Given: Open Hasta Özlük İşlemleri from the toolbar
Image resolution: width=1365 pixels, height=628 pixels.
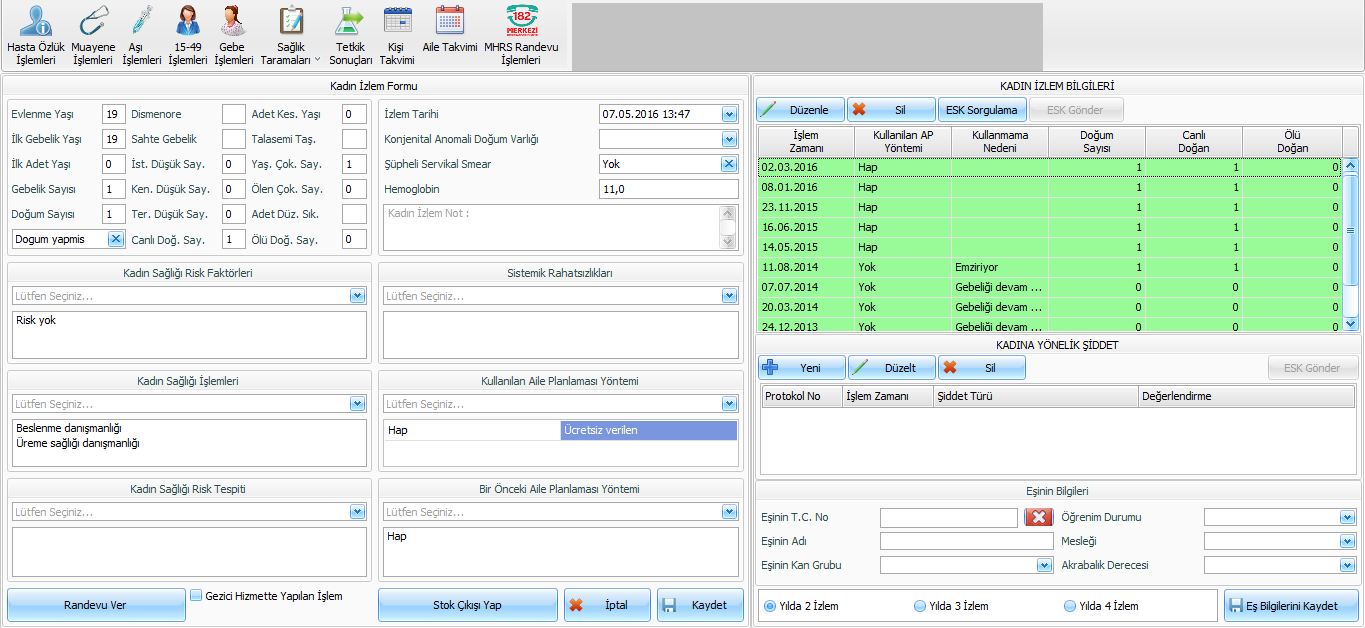Looking at the screenshot, I should [x=36, y=35].
